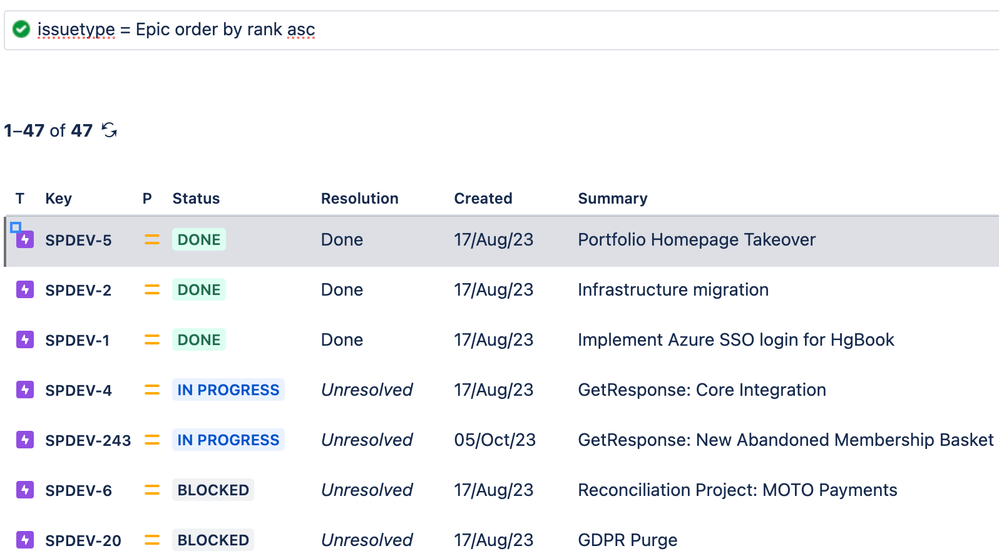Click Unresolved resolution for SPDEV-20
The width and height of the screenshot is (999, 560).
pyautogui.click(x=366, y=540)
